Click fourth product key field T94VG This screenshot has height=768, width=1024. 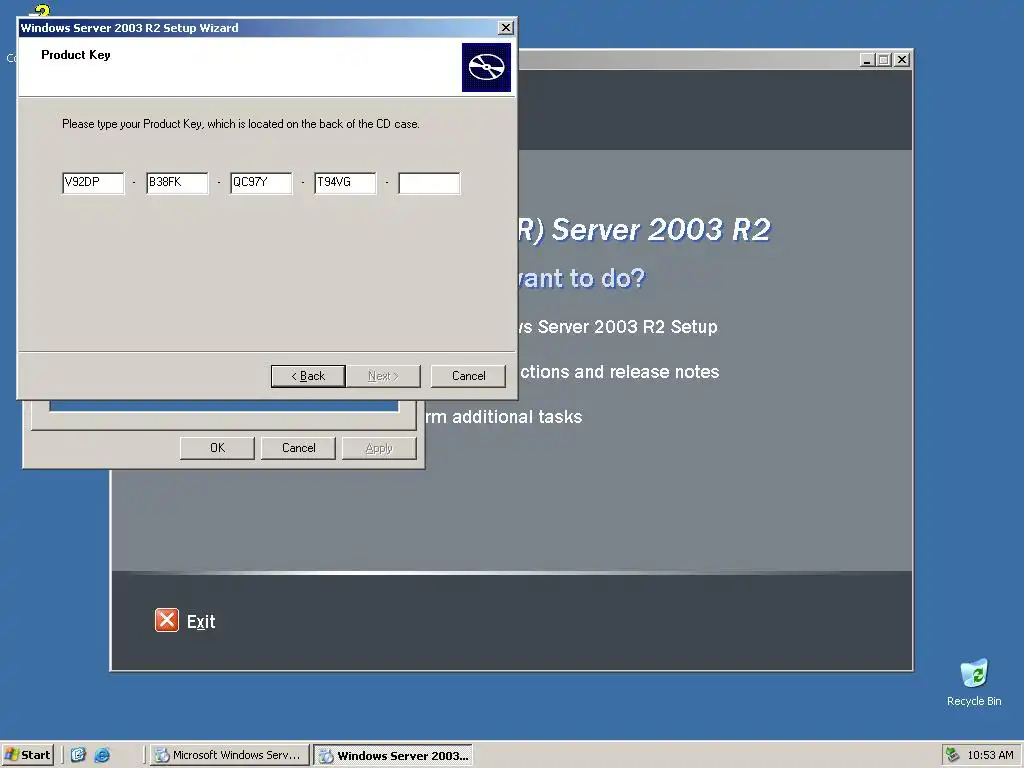345,183
